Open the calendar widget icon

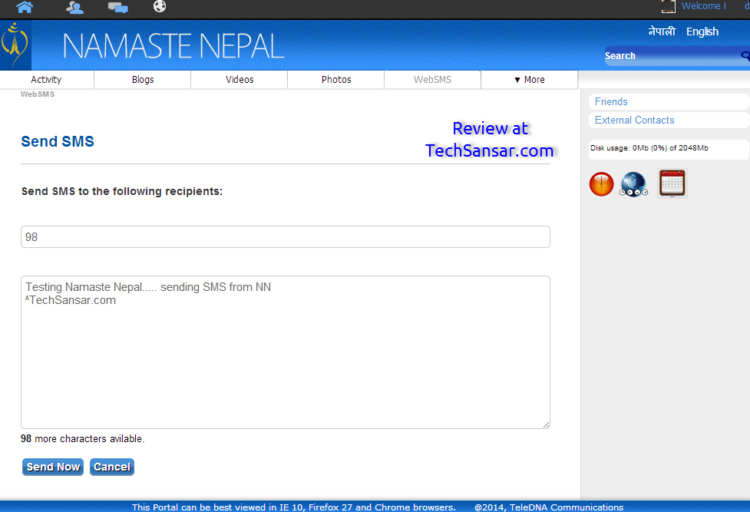(x=672, y=183)
